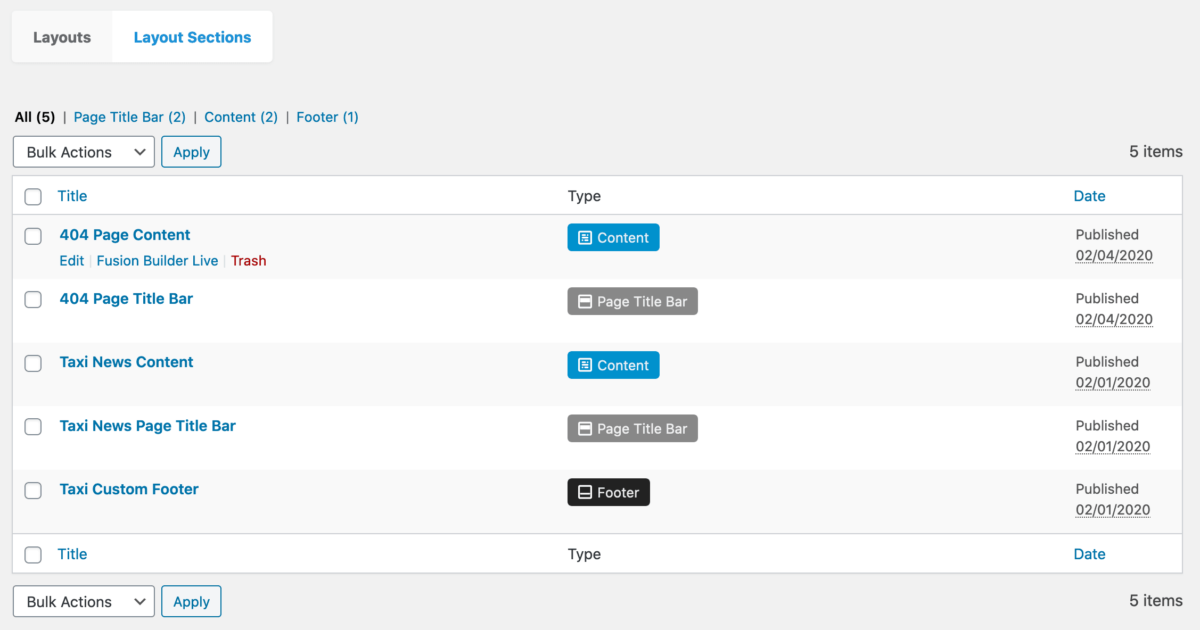Toggle the select-all checkbox in table header
1200x630 pixels.
(33, 197)
